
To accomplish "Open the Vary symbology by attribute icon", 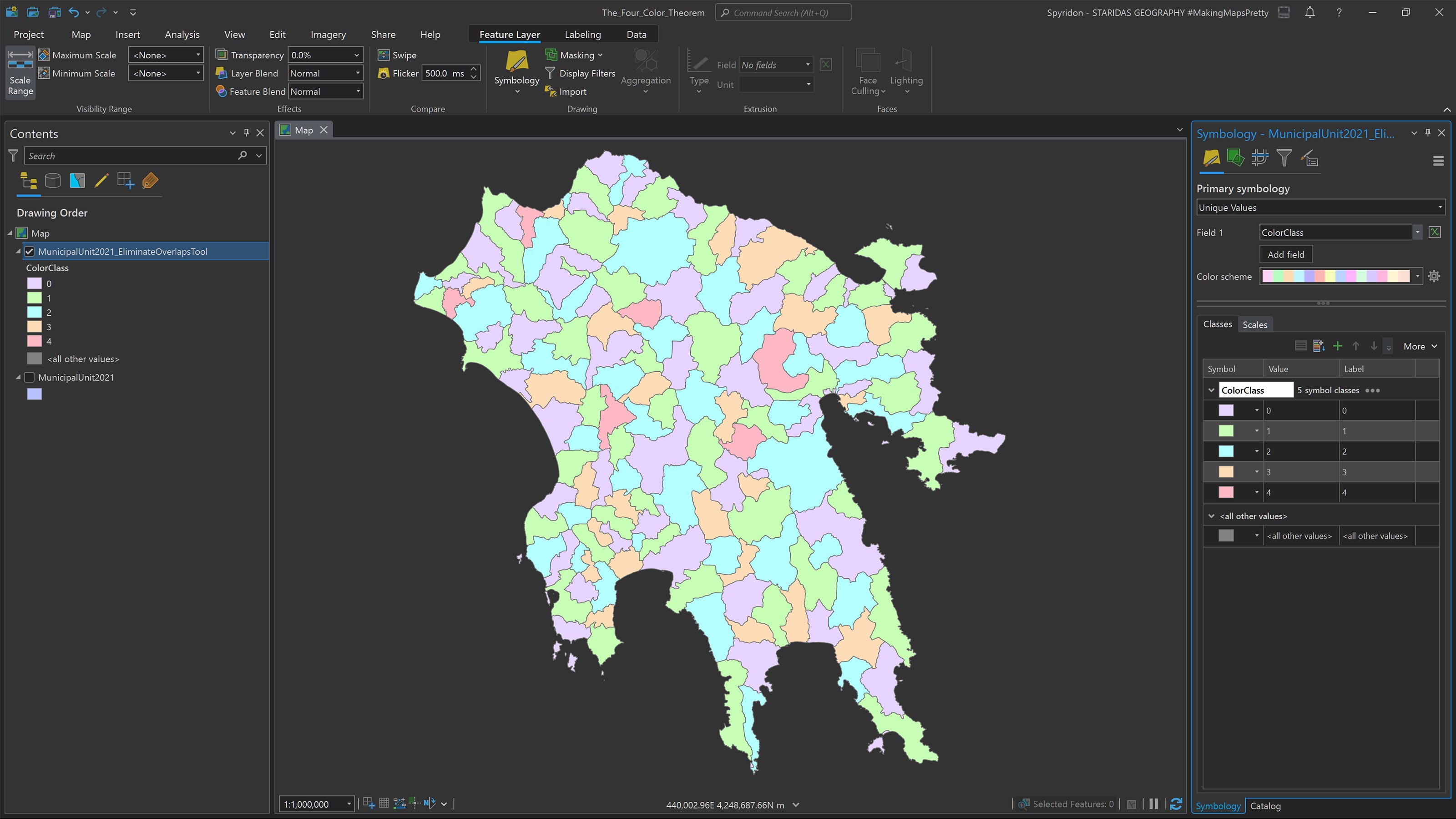I will pos(1309,159).
